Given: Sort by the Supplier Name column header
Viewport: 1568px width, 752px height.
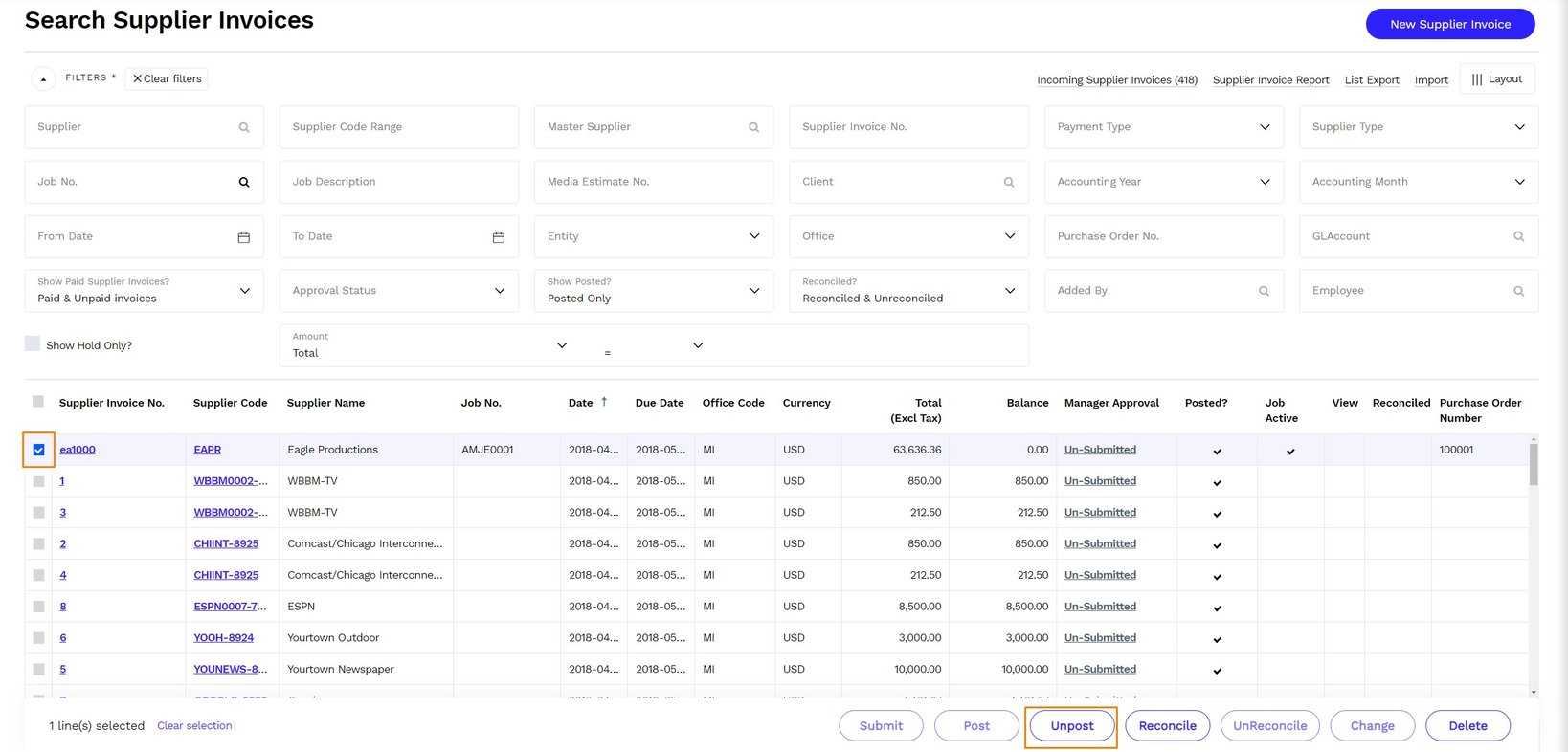Looking at the screenshot, I should click(x=325, y=403).
